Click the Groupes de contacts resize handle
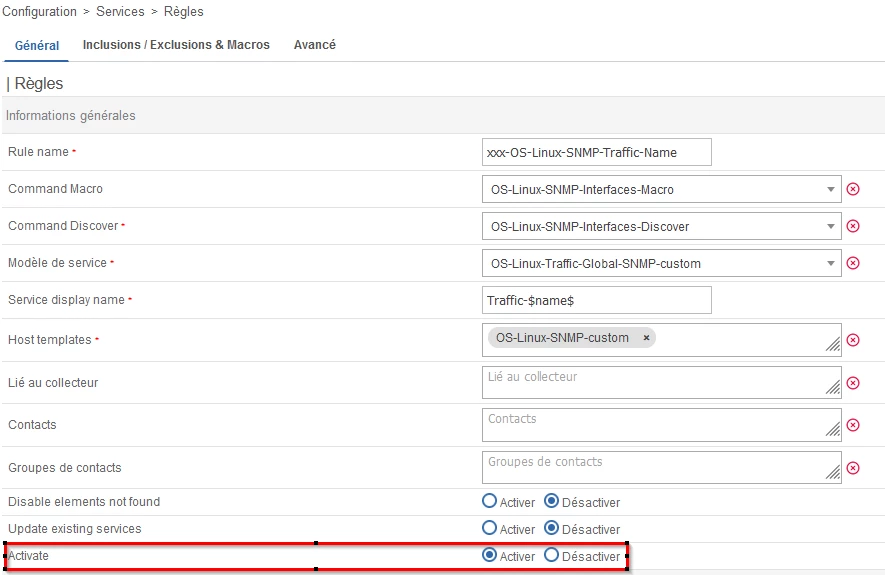This screenshot has width=885, height=575. coord(833,472)
